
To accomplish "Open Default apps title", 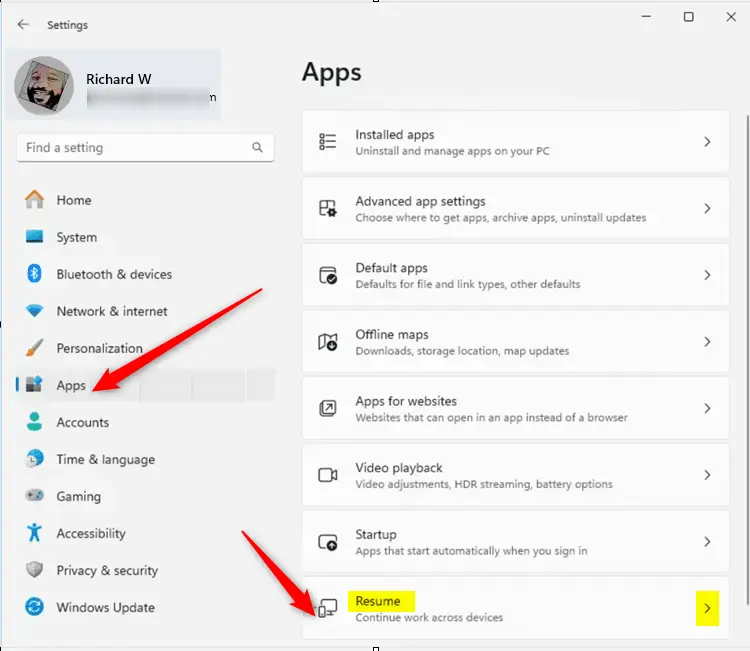I will (391, 268).
